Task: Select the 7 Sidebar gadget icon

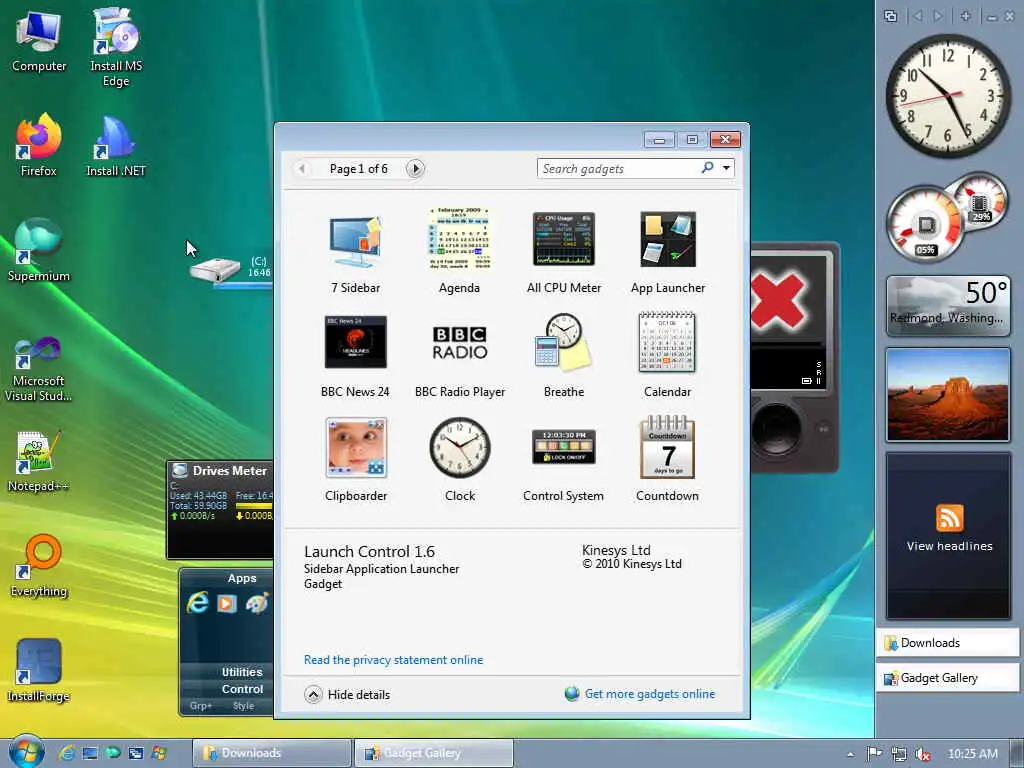Action: [355, 240]
